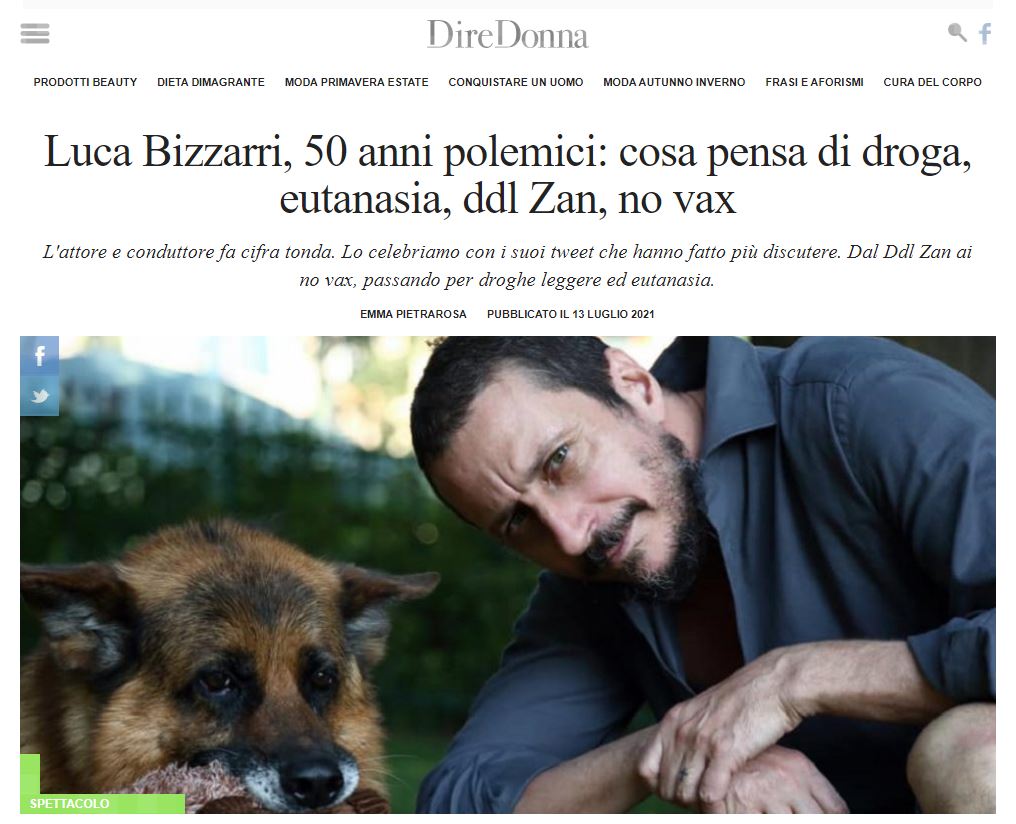Click the search magnifier icon
The height and width of the screenshot is (824, 1016).
pyautogui.click(x=957, y=32)
